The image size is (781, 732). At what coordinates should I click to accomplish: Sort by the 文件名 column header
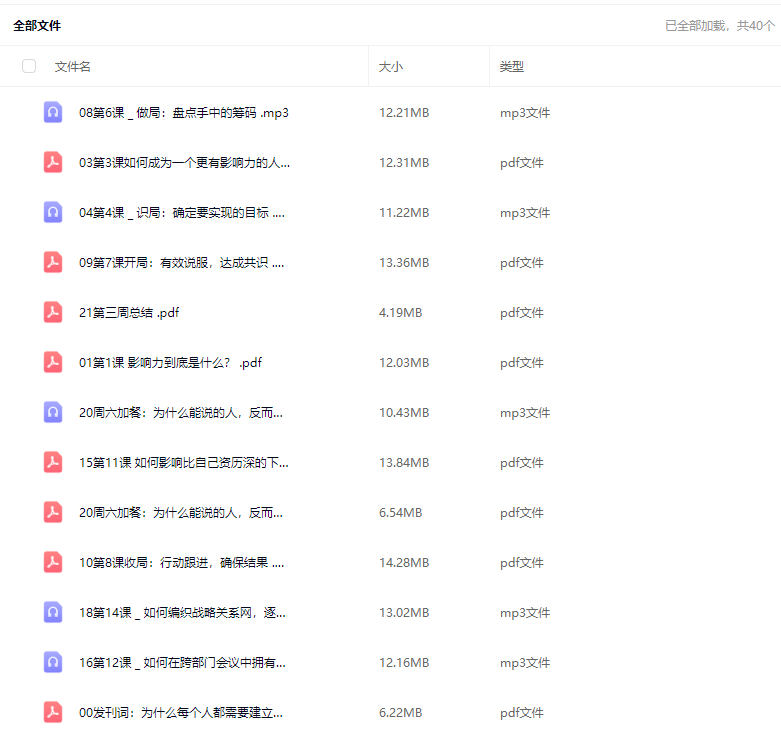(73, 66)
